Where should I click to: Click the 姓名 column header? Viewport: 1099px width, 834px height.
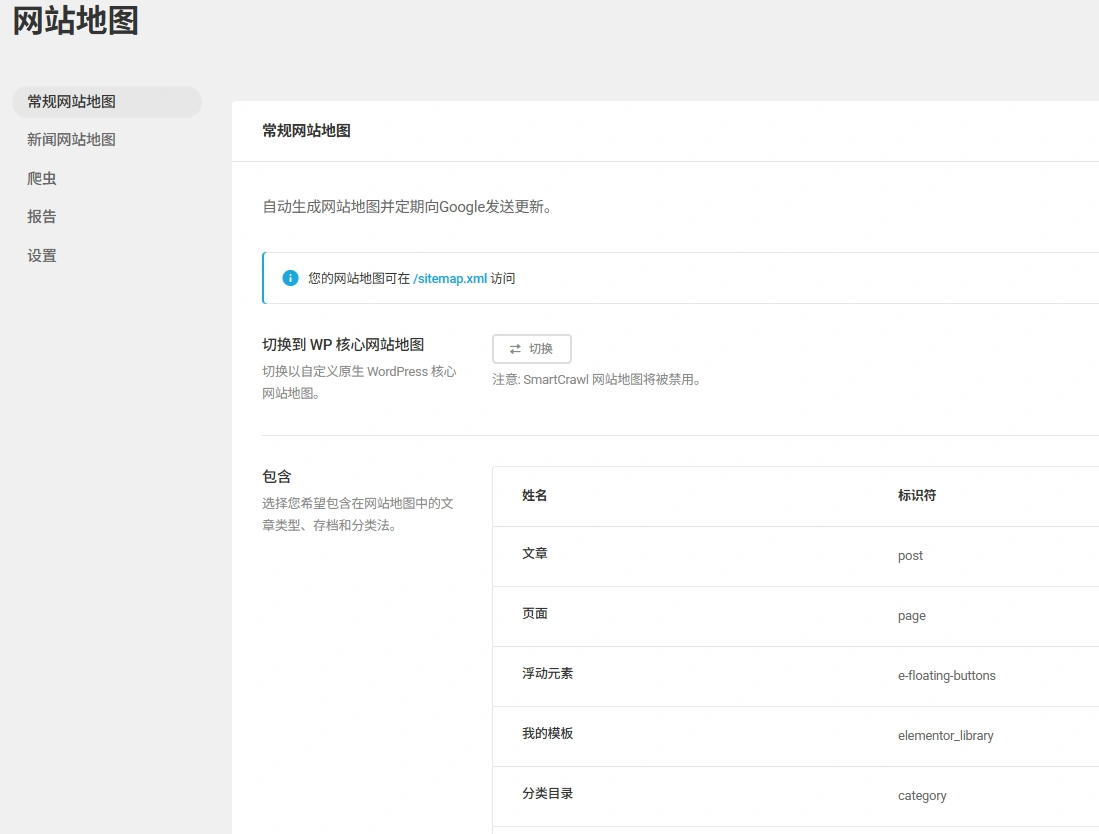(x=534, y=496)
